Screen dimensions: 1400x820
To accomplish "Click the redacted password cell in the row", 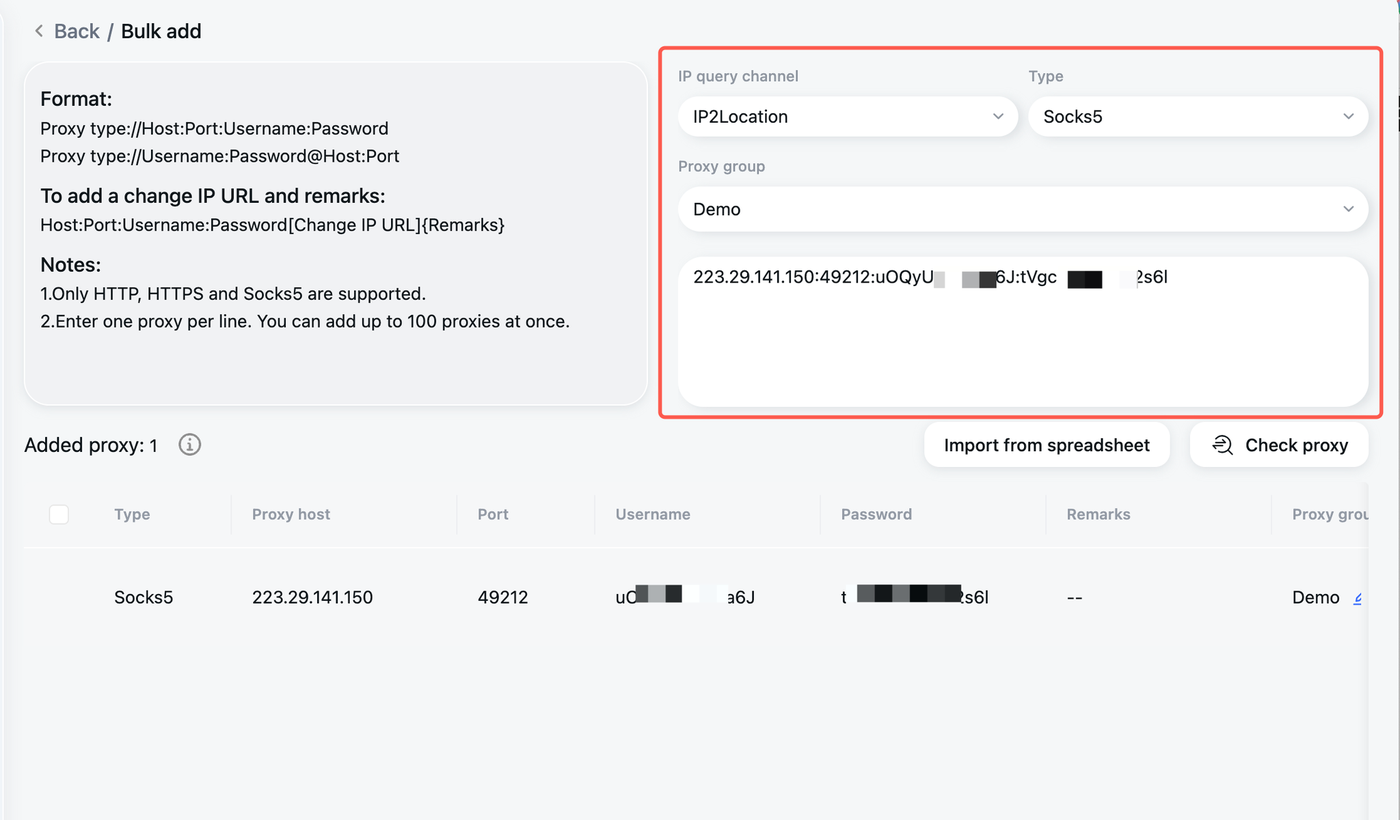I will 915,597.
